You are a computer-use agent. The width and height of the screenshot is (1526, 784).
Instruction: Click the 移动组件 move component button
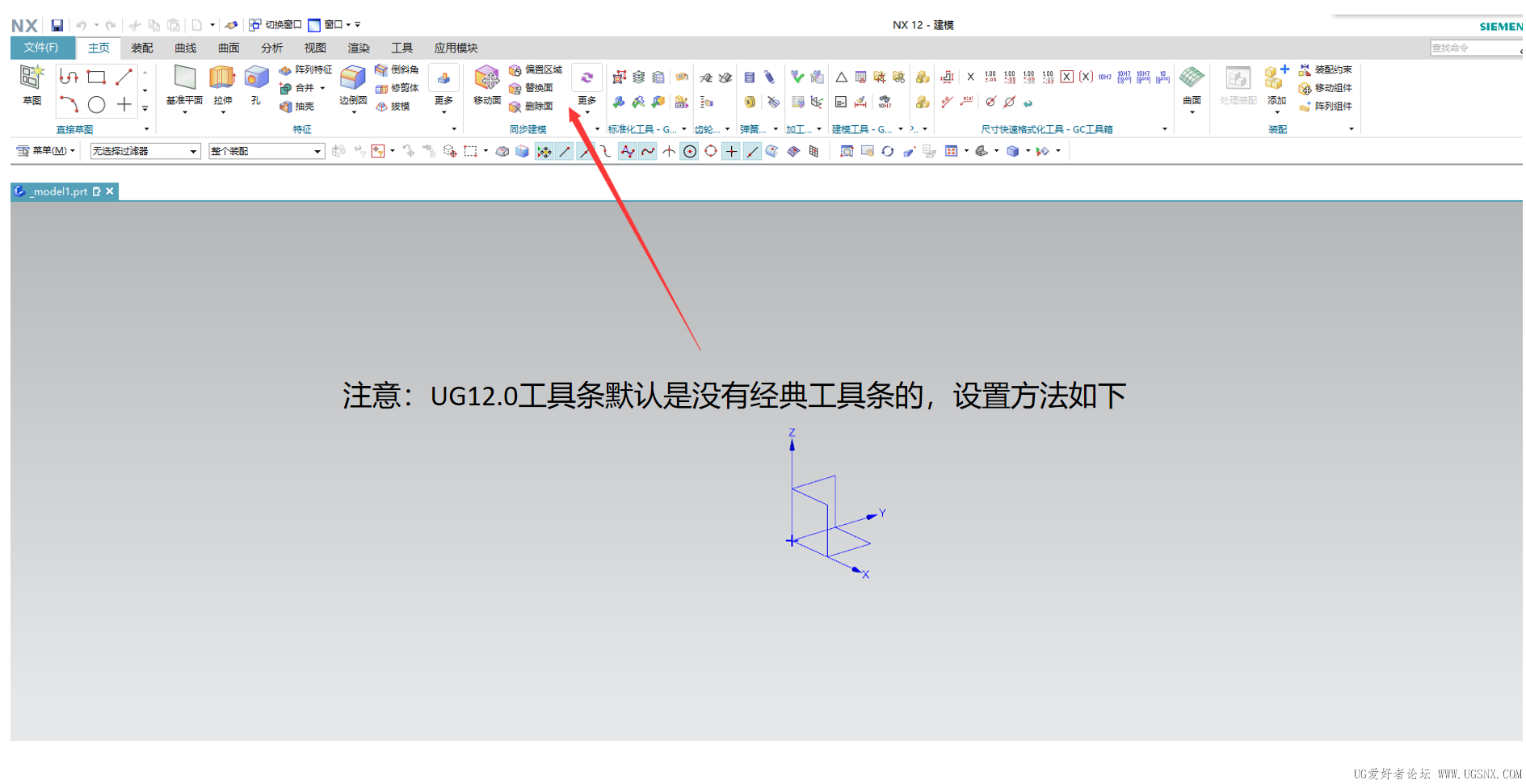coord(1325,88)
